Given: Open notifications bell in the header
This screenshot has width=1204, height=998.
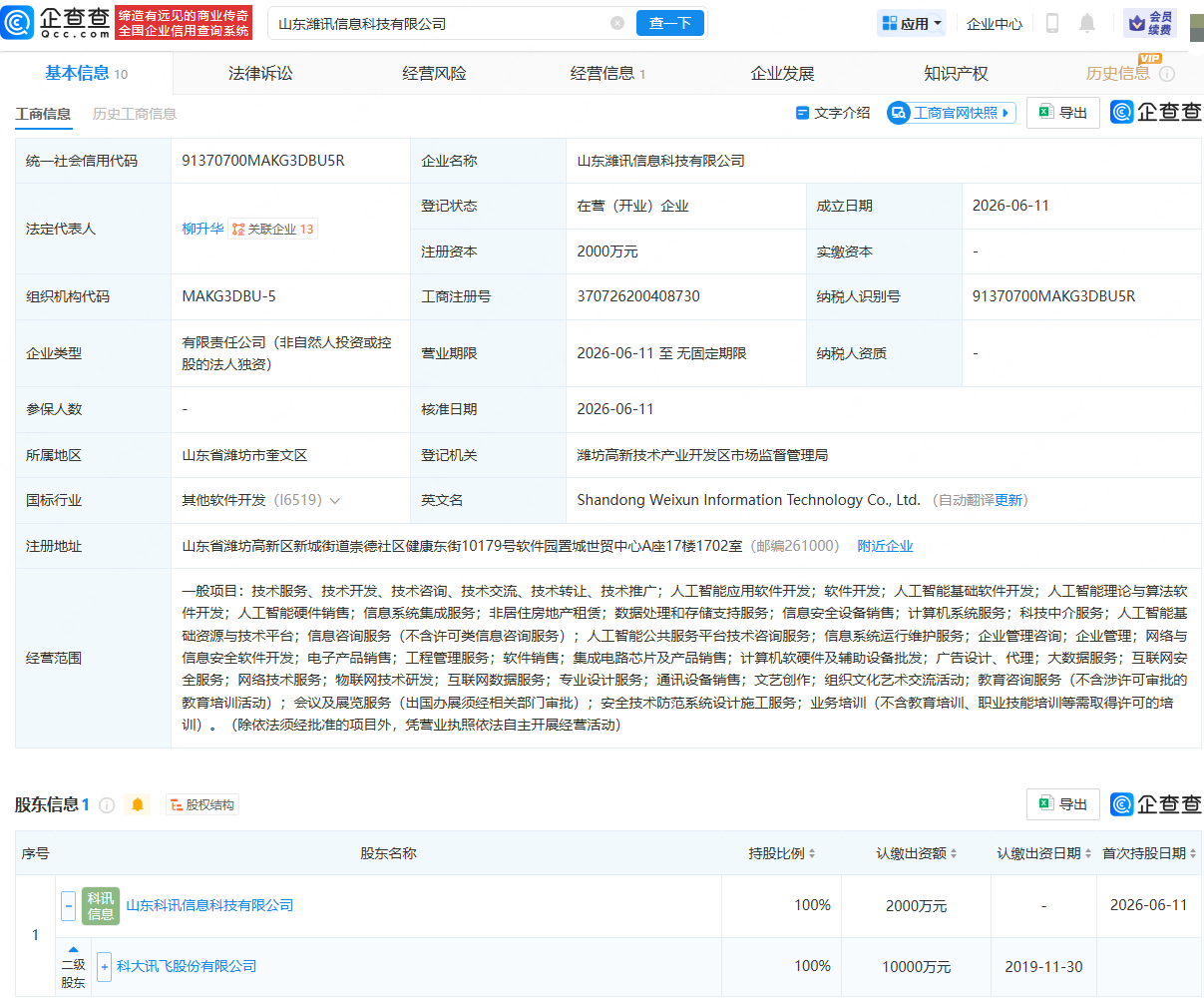Looking at the screenshot, I should pos(1087,23).
